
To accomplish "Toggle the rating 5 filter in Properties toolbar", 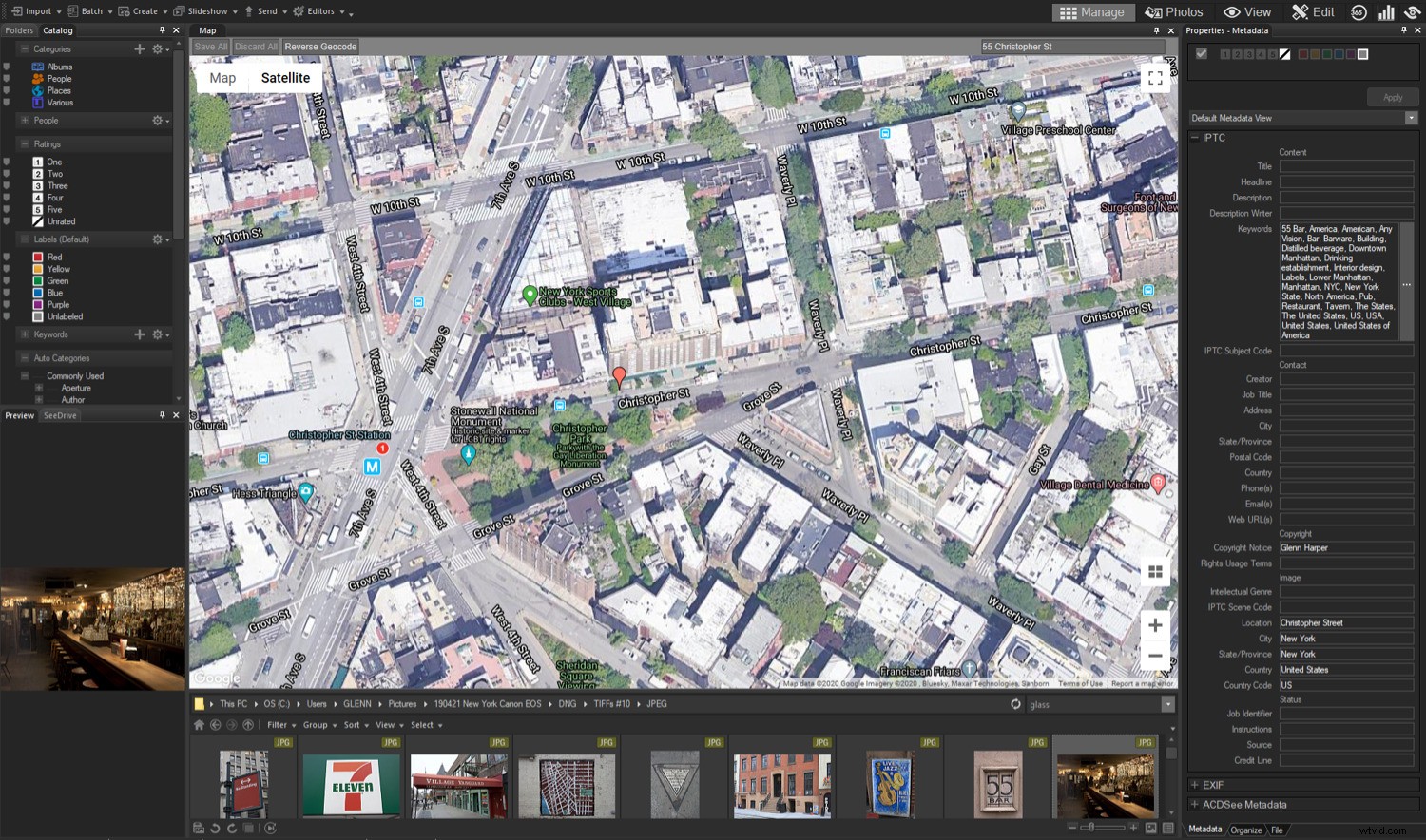I will click(x=1273, y=54).
